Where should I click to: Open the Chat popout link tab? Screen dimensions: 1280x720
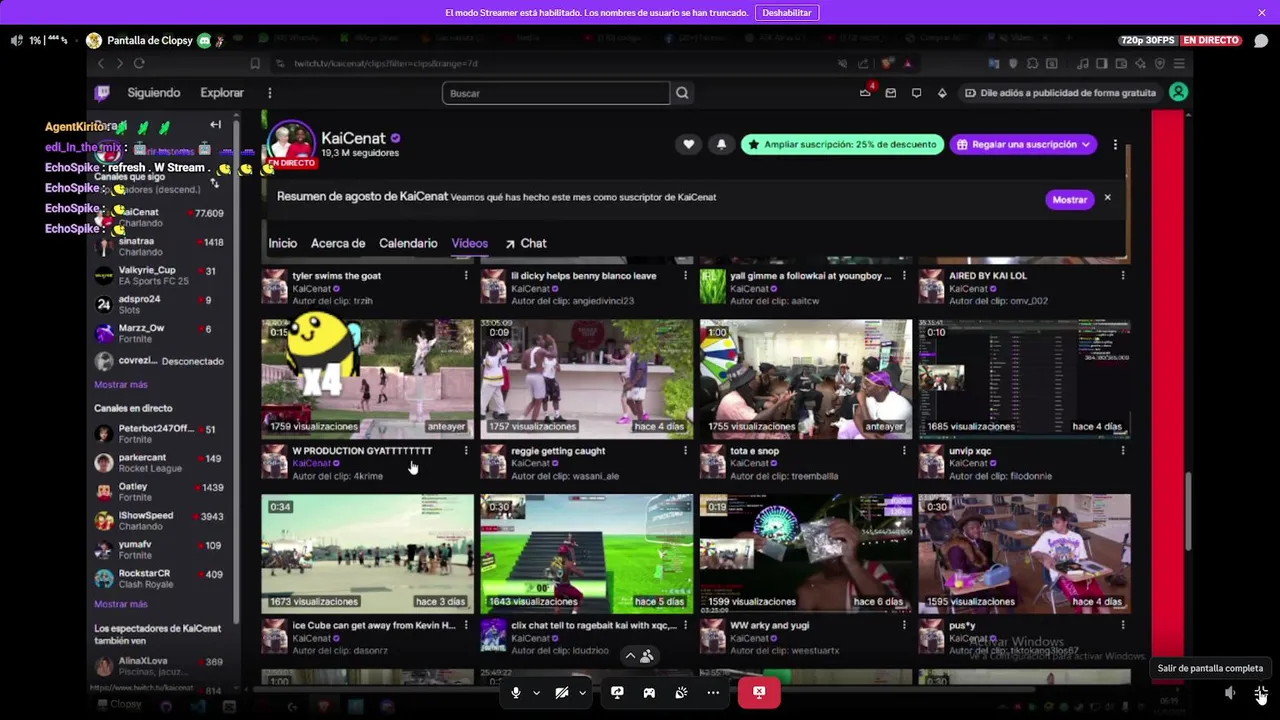tap(526, 243)
